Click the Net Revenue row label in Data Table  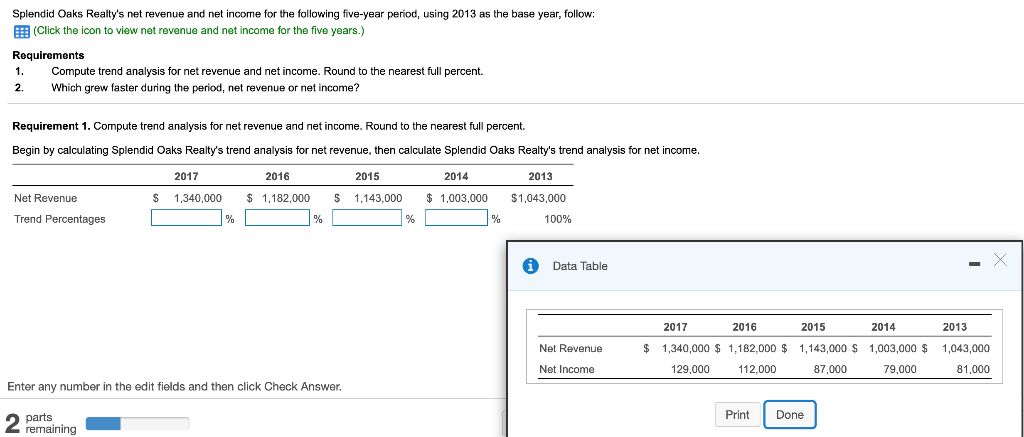[571, 348]
